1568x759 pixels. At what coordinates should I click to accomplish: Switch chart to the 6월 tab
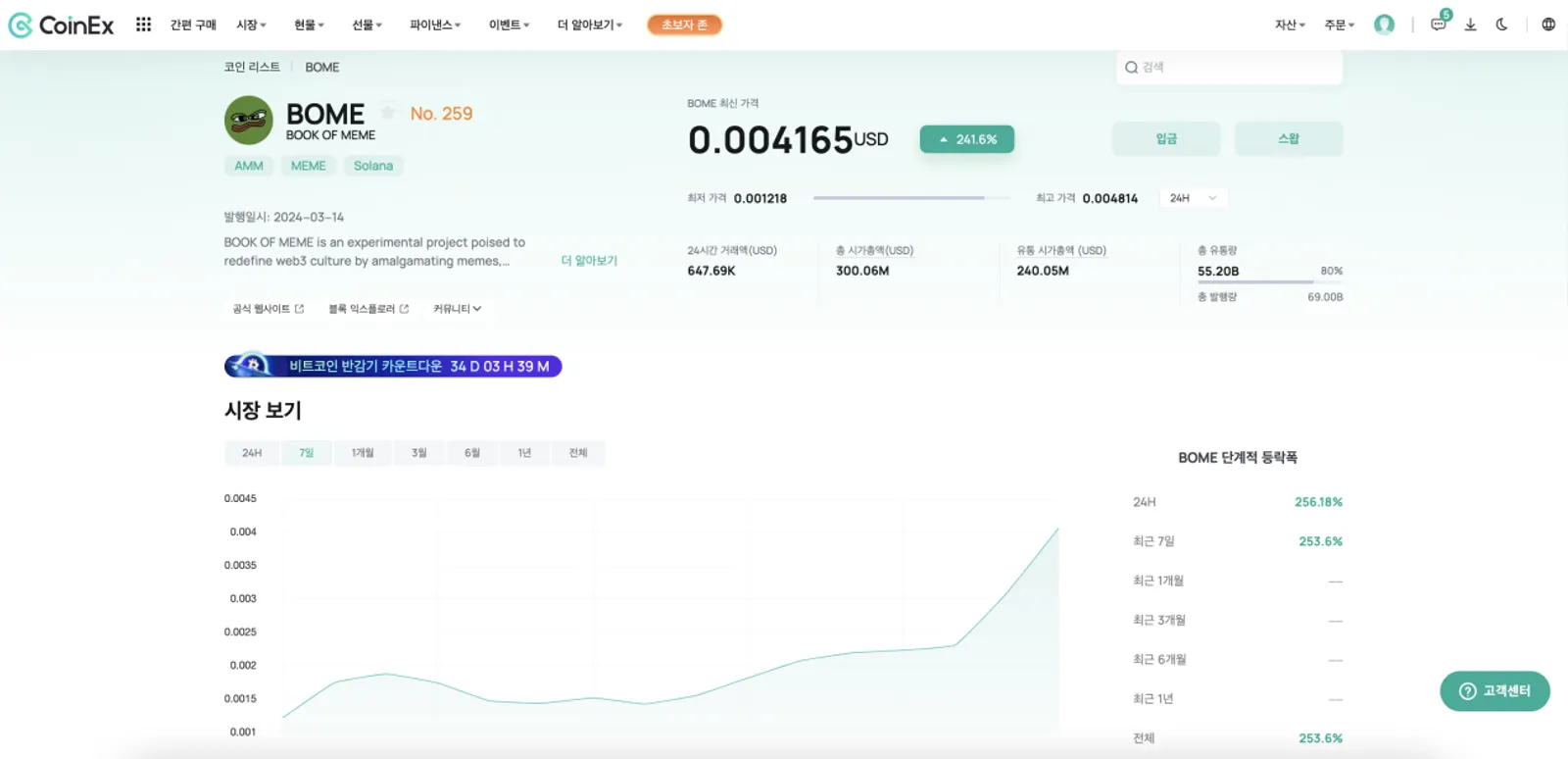(x=472, y=453)
